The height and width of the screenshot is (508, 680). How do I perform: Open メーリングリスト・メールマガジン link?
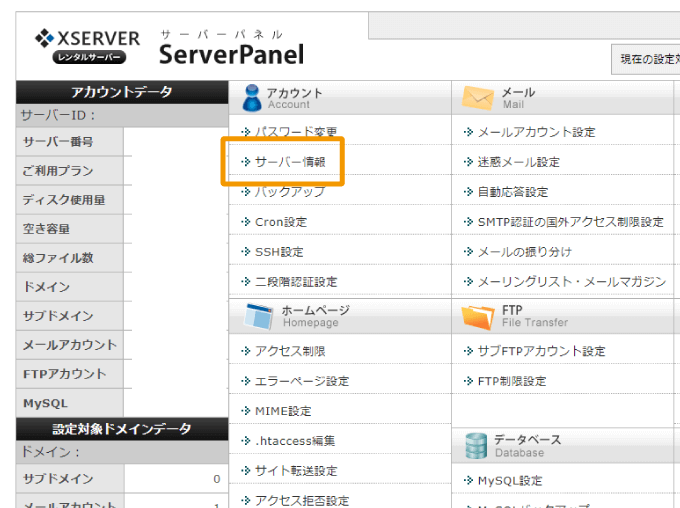point(572,282)
